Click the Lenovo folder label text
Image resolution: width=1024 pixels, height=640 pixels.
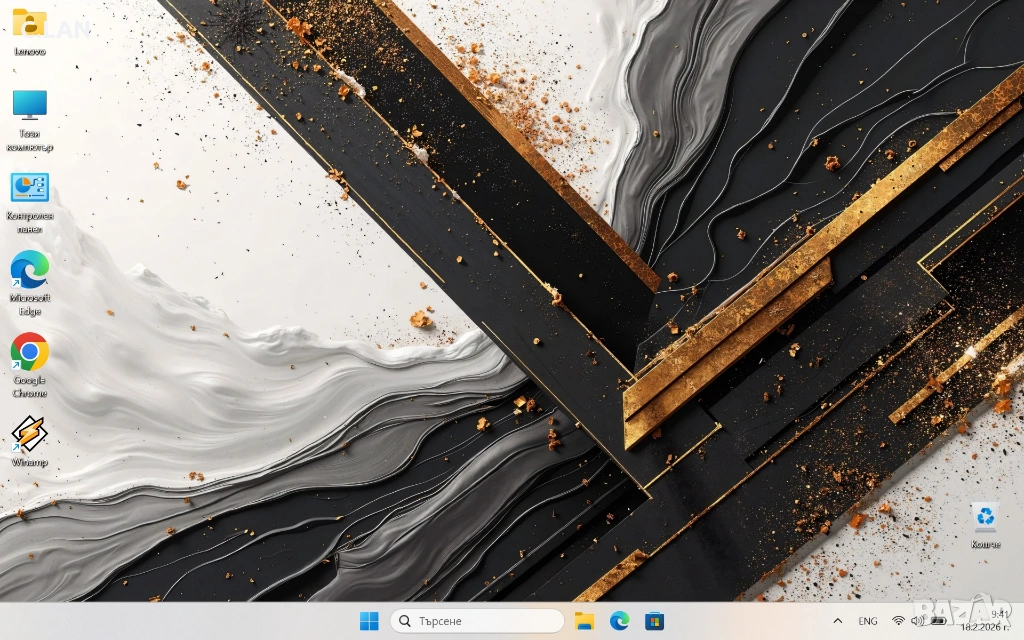click(29, 51)
